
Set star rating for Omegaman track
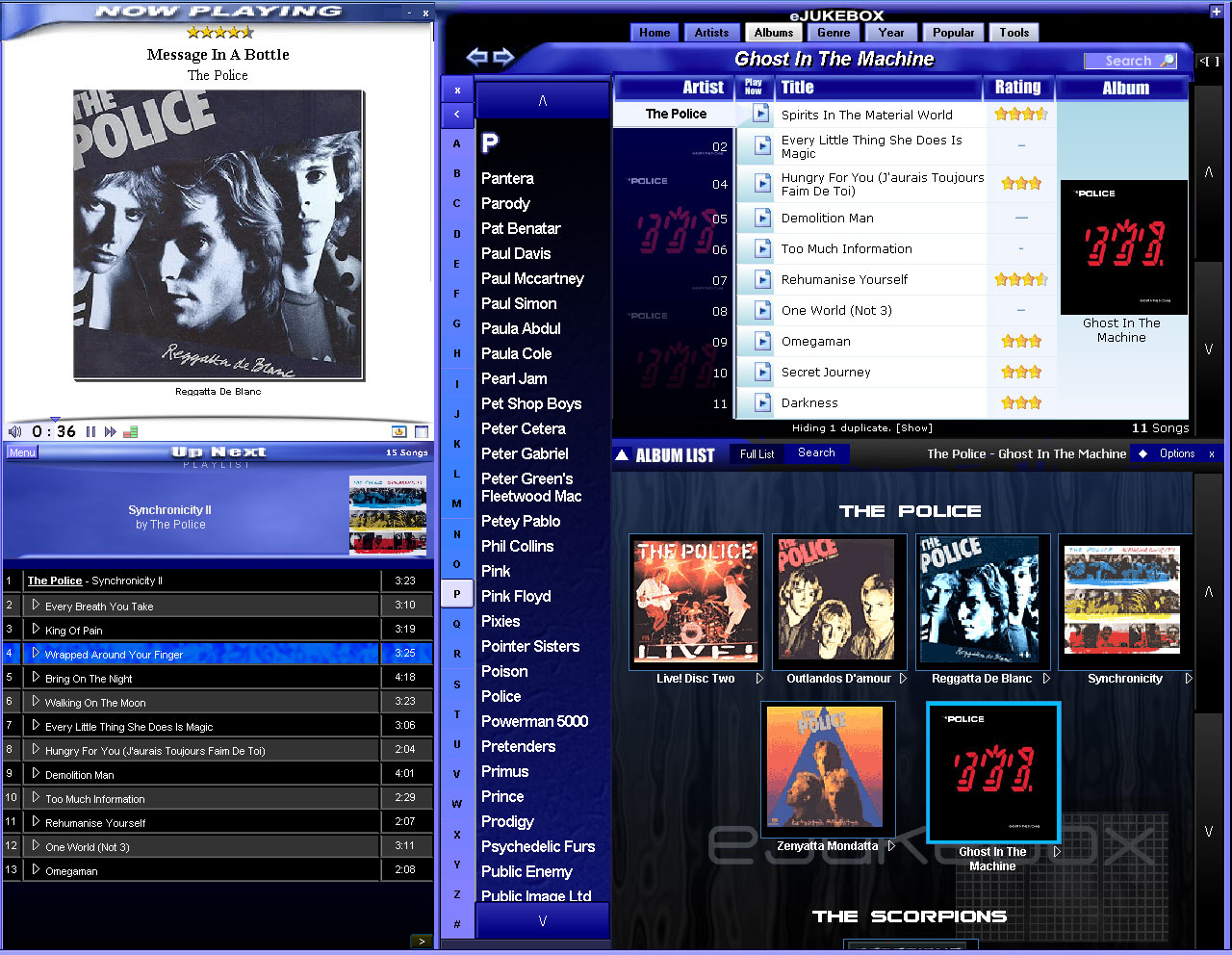pyautogui.click(x=1021, y=341)
